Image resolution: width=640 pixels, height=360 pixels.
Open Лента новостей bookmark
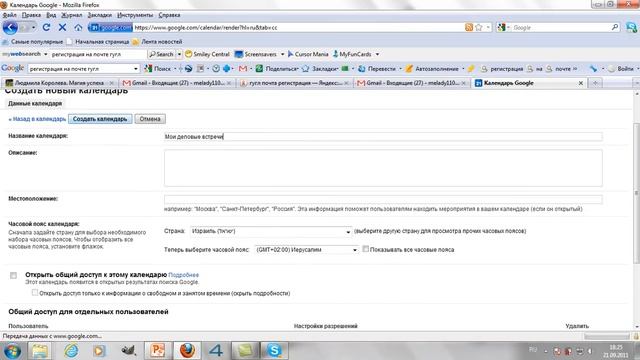[x=157, y=42]
